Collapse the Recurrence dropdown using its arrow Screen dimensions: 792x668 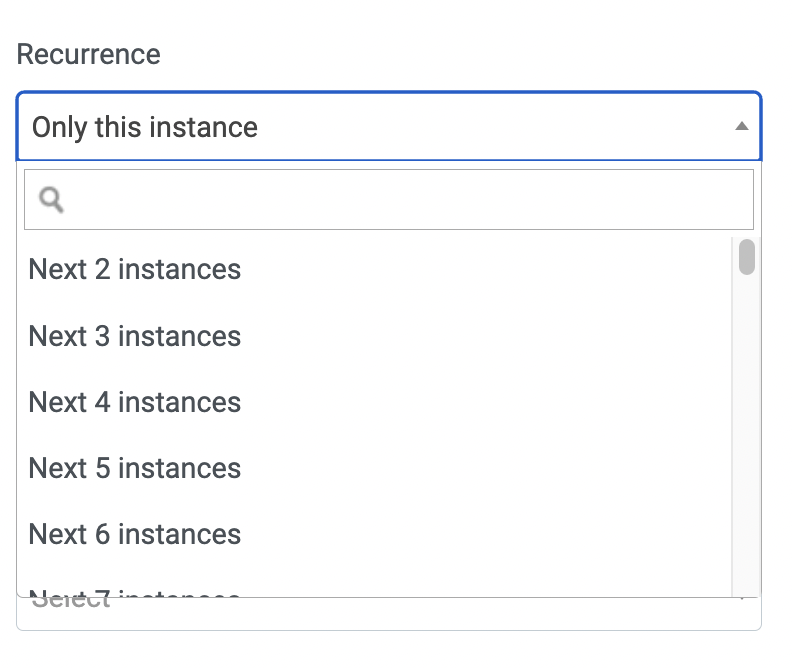pos(741,126)
